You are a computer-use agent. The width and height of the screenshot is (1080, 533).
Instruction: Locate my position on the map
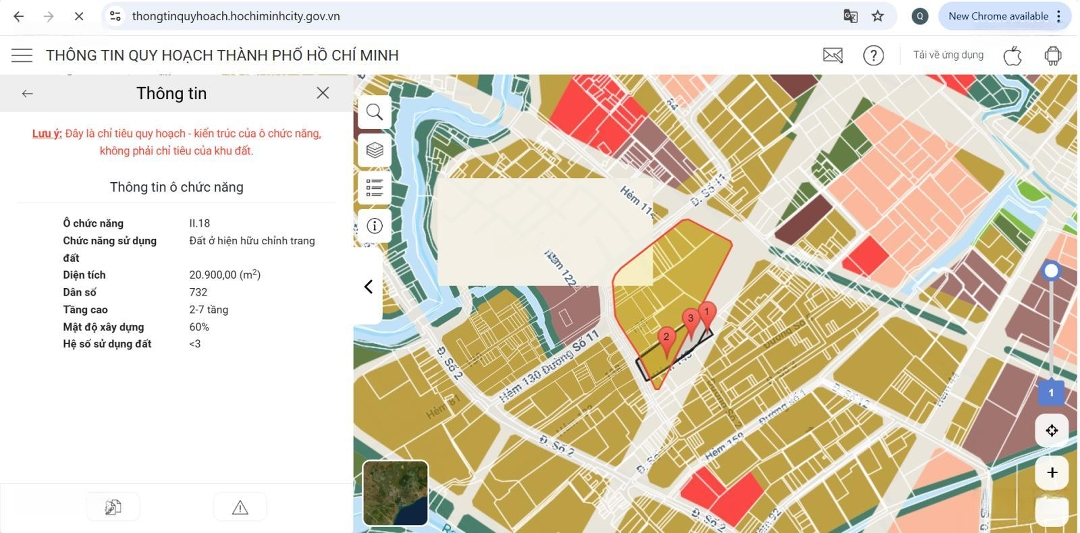pyautogui.click(x=1051, y=431)
